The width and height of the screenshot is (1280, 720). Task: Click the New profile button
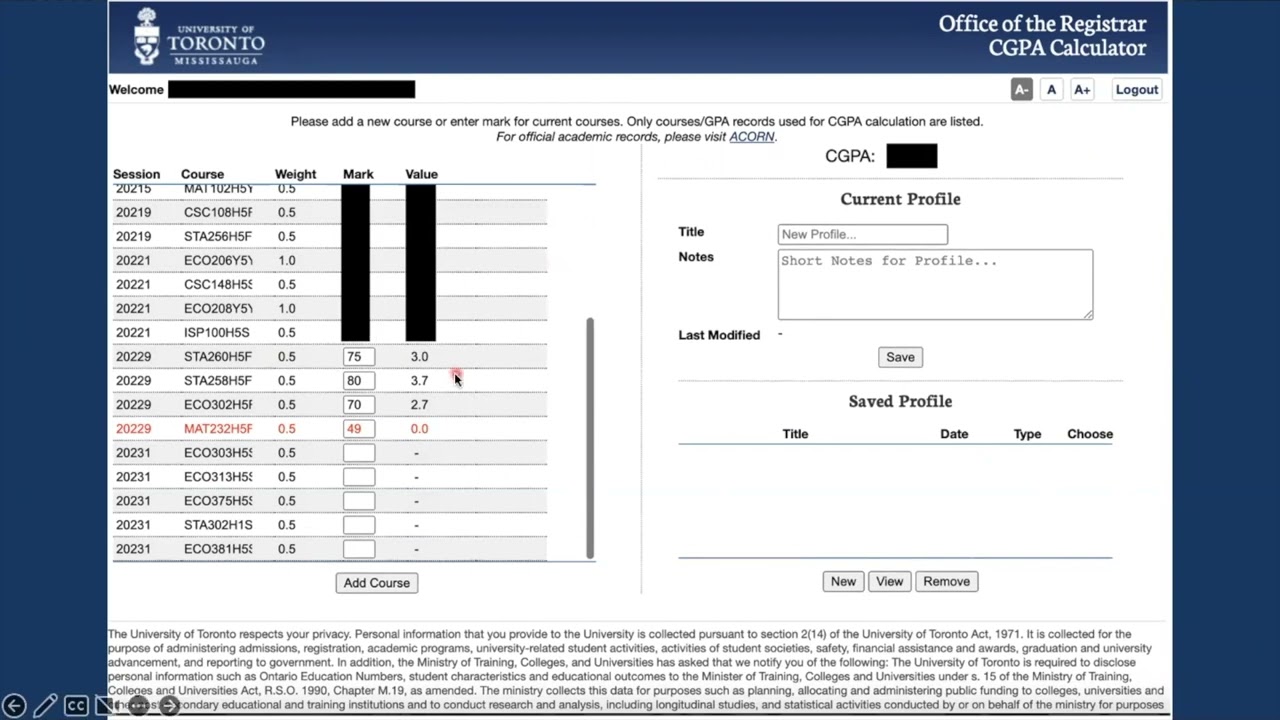pos(843,581)
